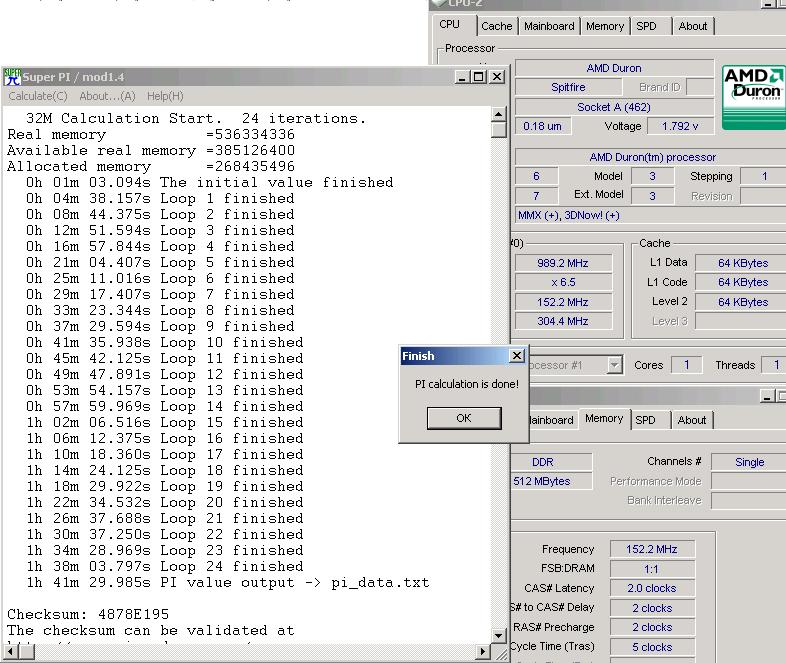Switch to the About tab in upper CPU-Z
Screen dimensions: 786x663
(693, 26)
